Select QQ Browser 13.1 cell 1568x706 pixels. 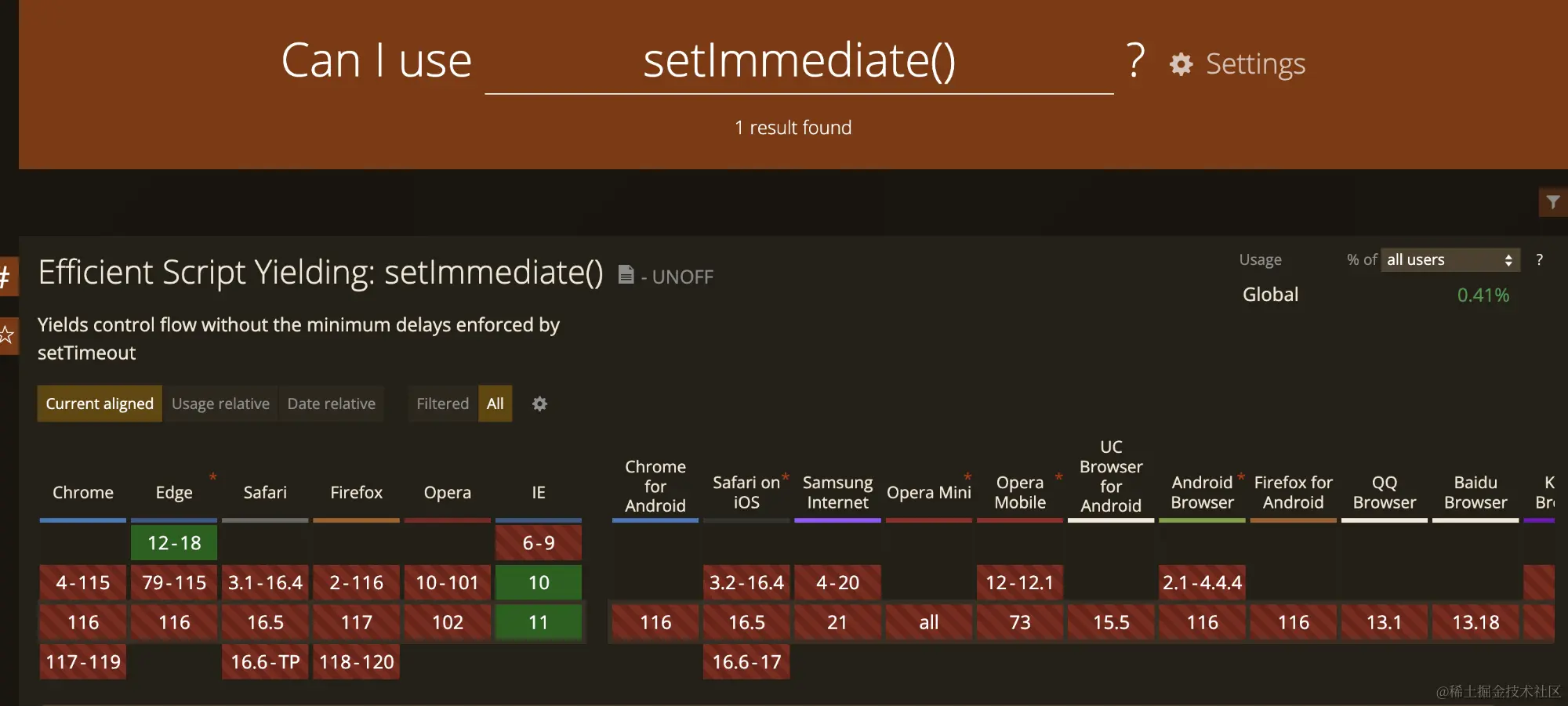(x=1385, y=622)
